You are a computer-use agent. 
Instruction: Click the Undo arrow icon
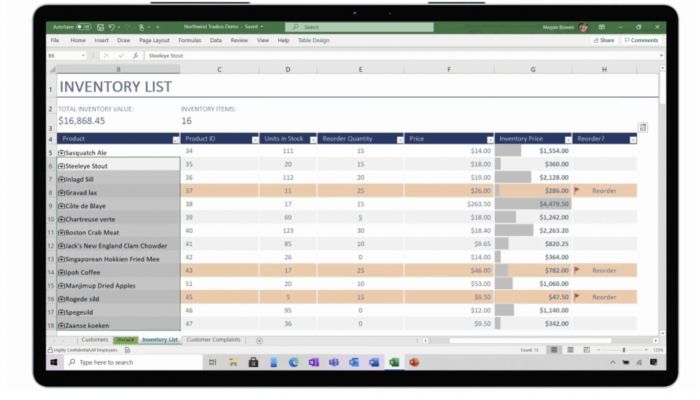[112, 27]
